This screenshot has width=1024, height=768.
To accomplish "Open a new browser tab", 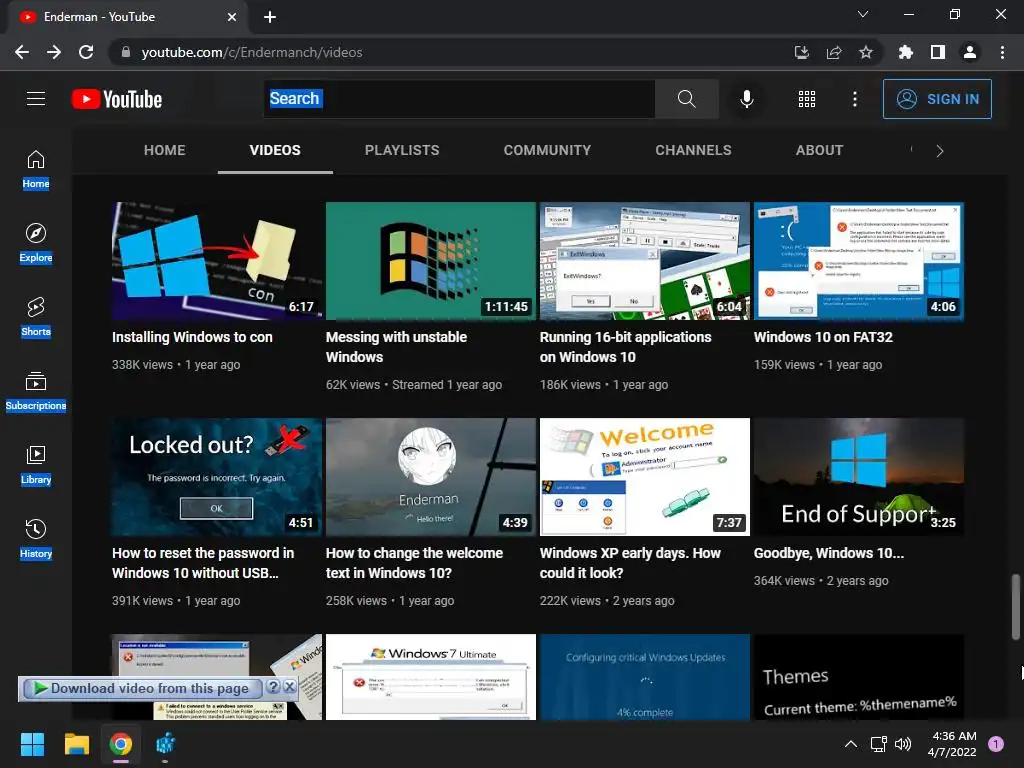I will pos(270,17).
